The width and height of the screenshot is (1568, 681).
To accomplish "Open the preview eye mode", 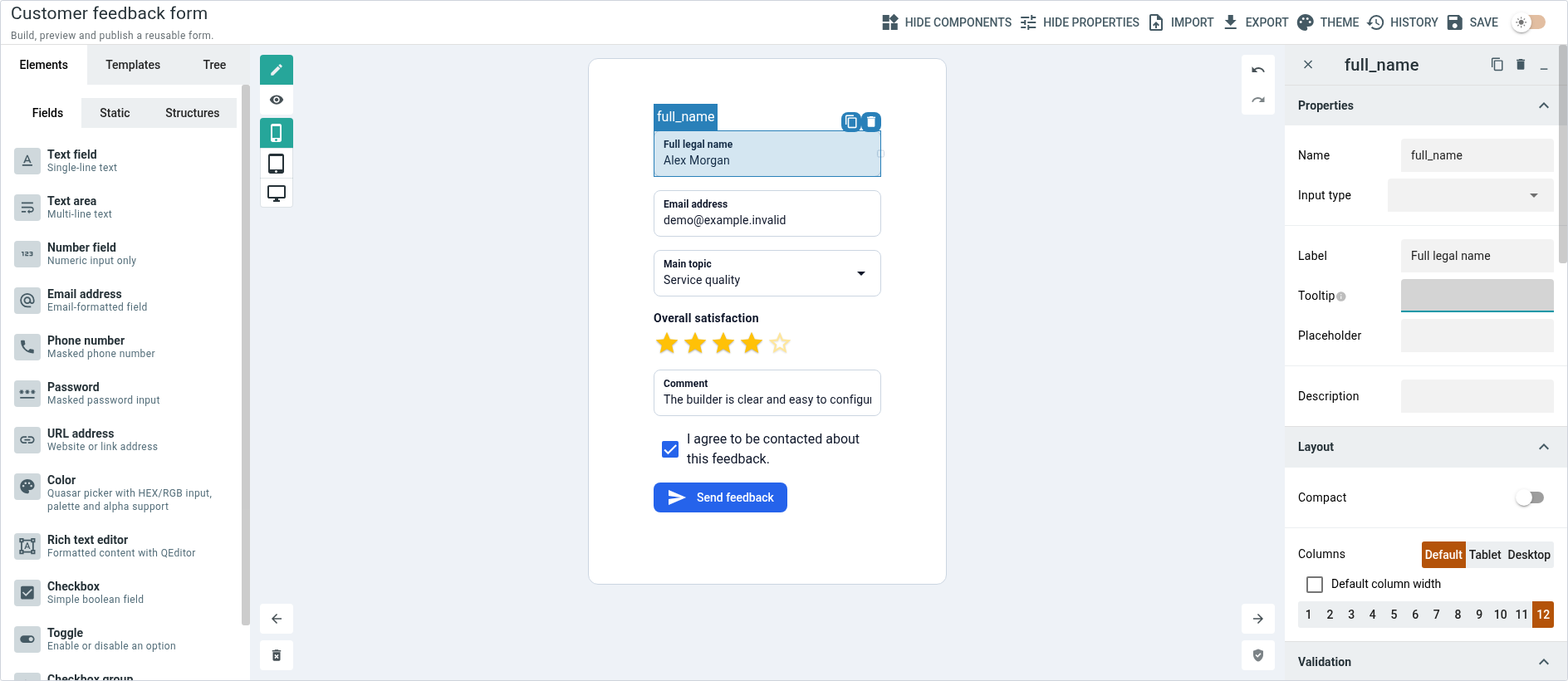I will coord(277,100).
